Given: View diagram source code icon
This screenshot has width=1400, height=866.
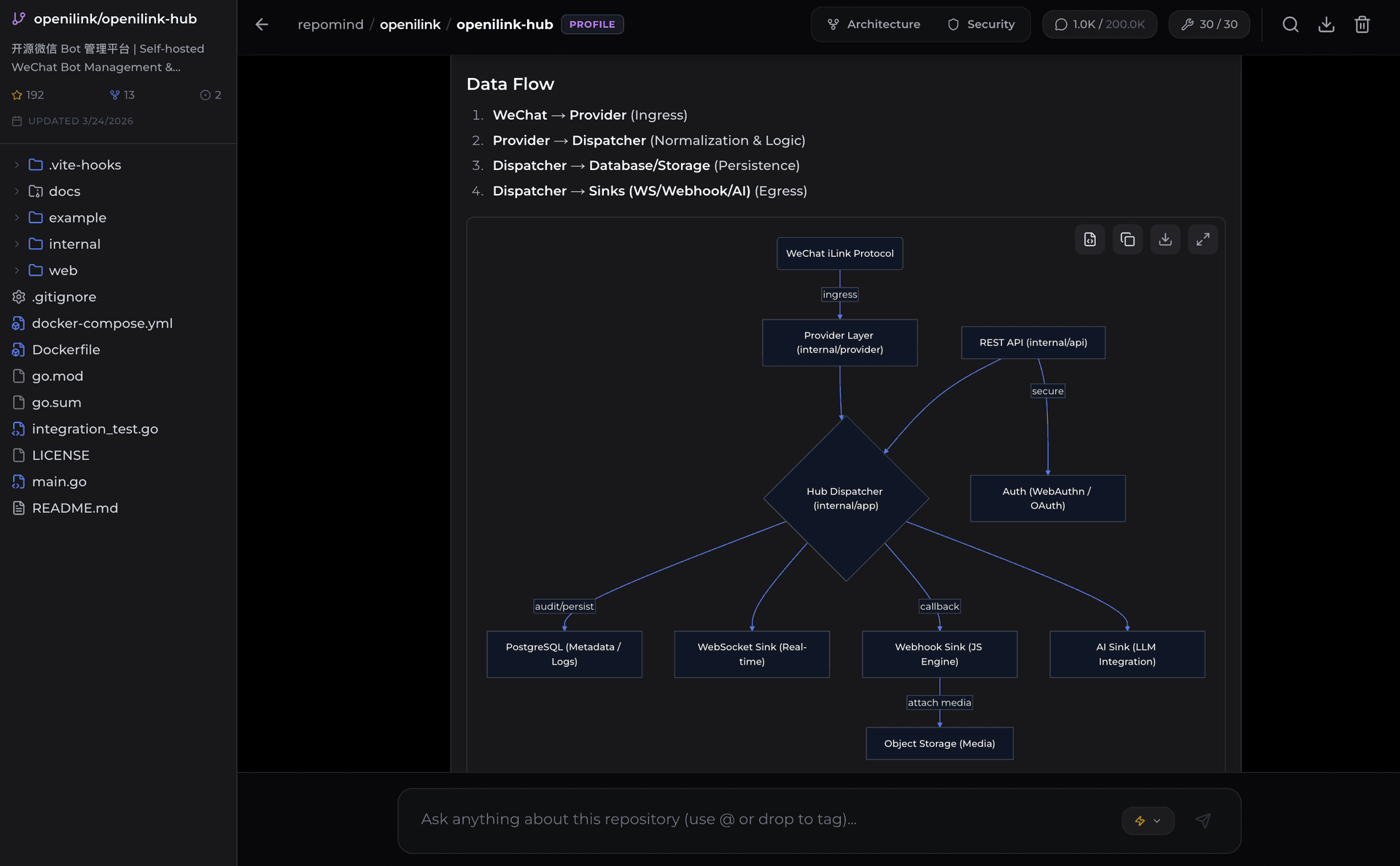Looking at the screenshot, I should (1090, 239).
